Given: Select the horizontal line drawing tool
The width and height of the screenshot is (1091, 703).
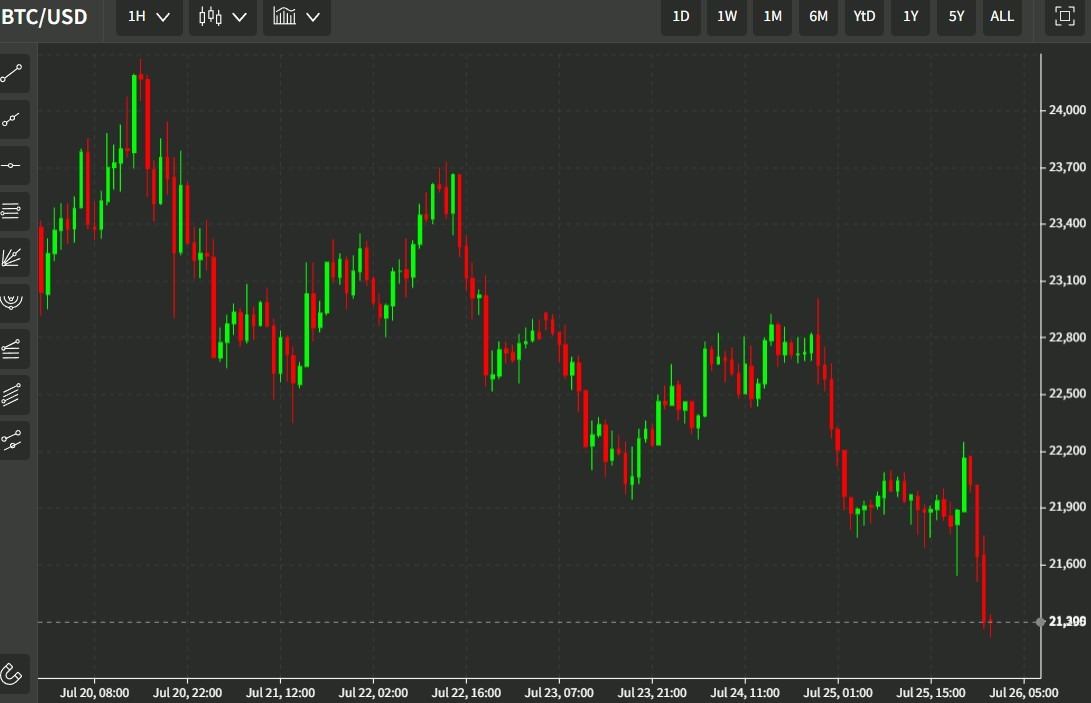Looking at the screenshot, I should [13, 166].
